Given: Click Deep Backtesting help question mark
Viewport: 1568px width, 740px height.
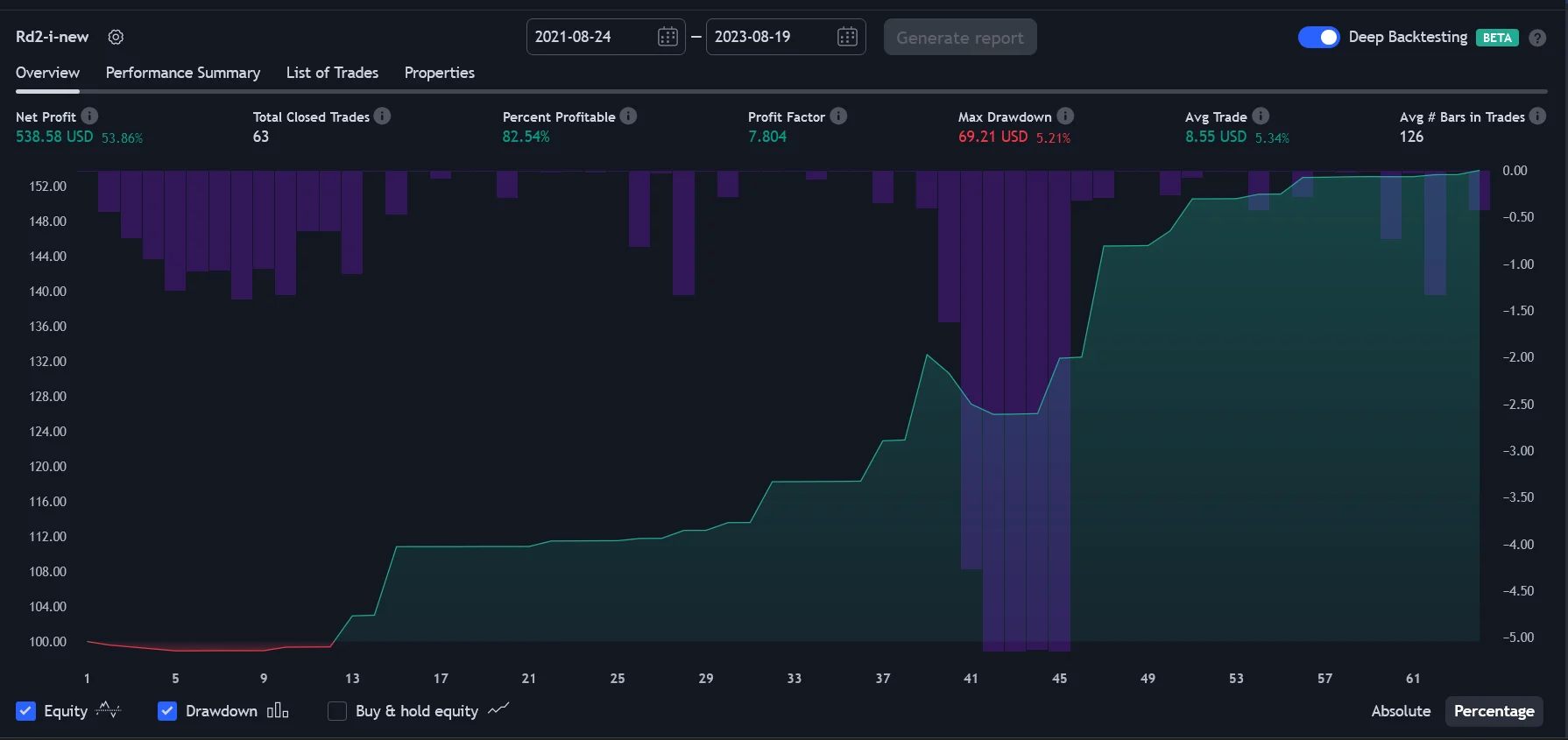Looking at the screenshot, I should (x=1537, y=38).
